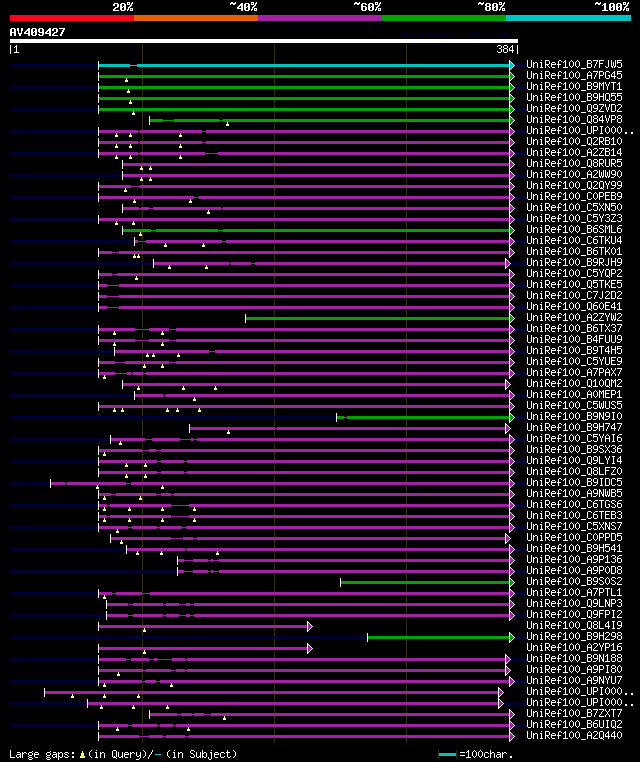Screen dimensions: 640x762
Task: Select the UniRef100_C5WUS5 label
Action: [574, 405]
